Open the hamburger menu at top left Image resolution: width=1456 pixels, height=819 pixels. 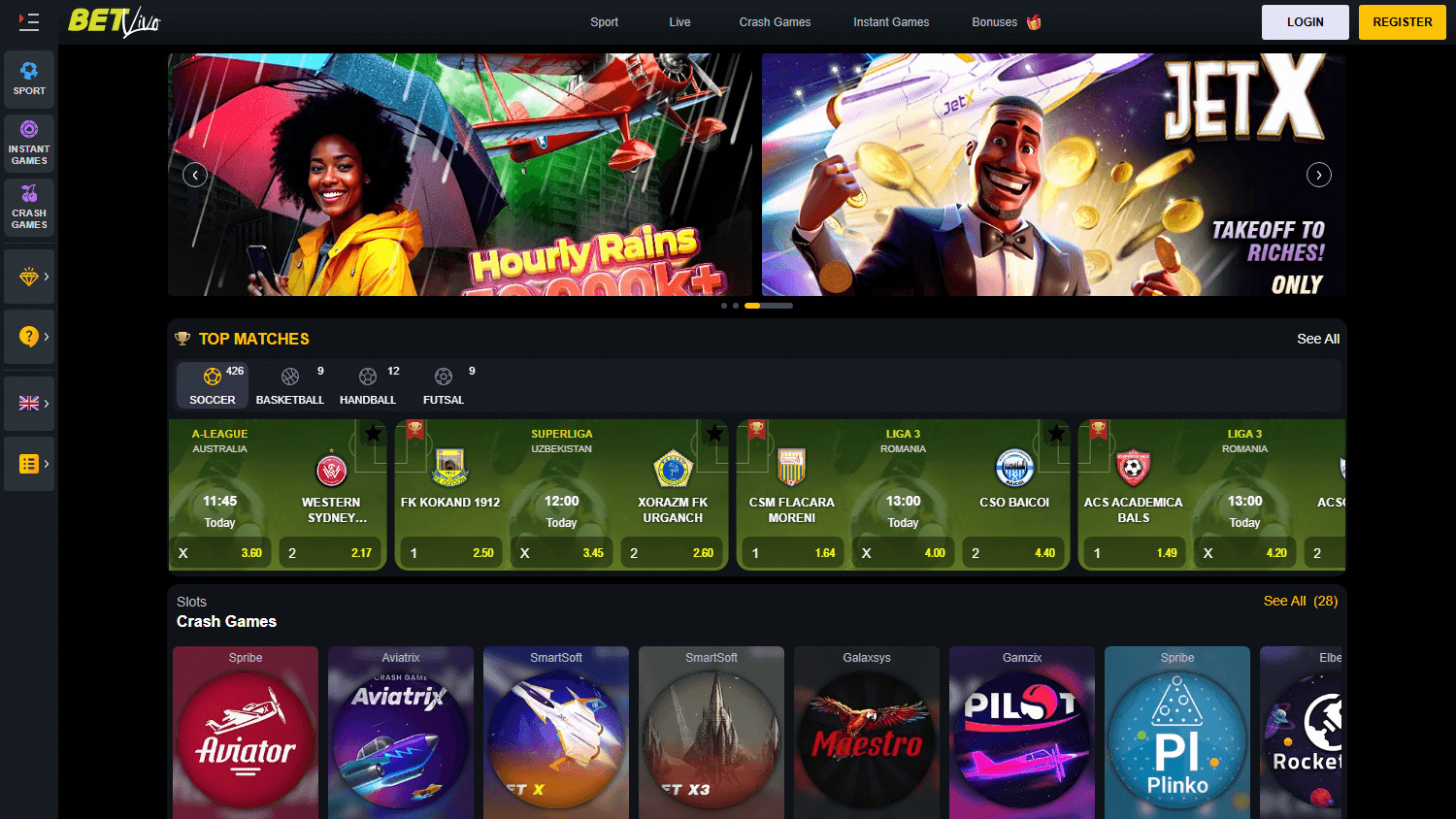(29, 21)
